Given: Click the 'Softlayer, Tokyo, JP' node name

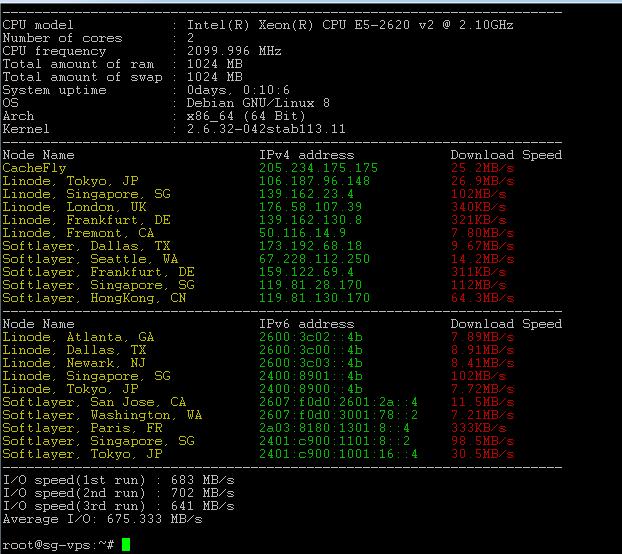Looking at the screenshot, I should 83,454.
